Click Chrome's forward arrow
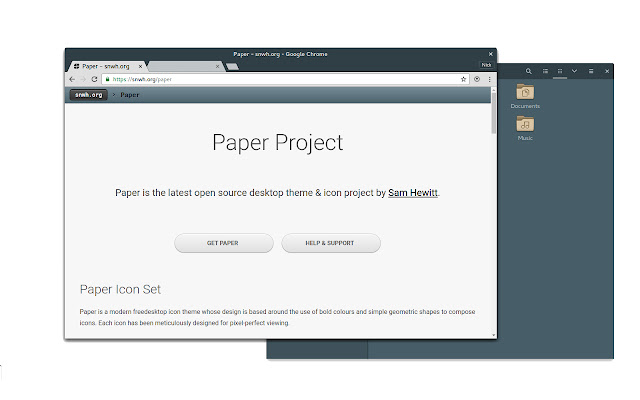Image resolution: width=640 pixels, height=400 pixels. tap(83, 79)
